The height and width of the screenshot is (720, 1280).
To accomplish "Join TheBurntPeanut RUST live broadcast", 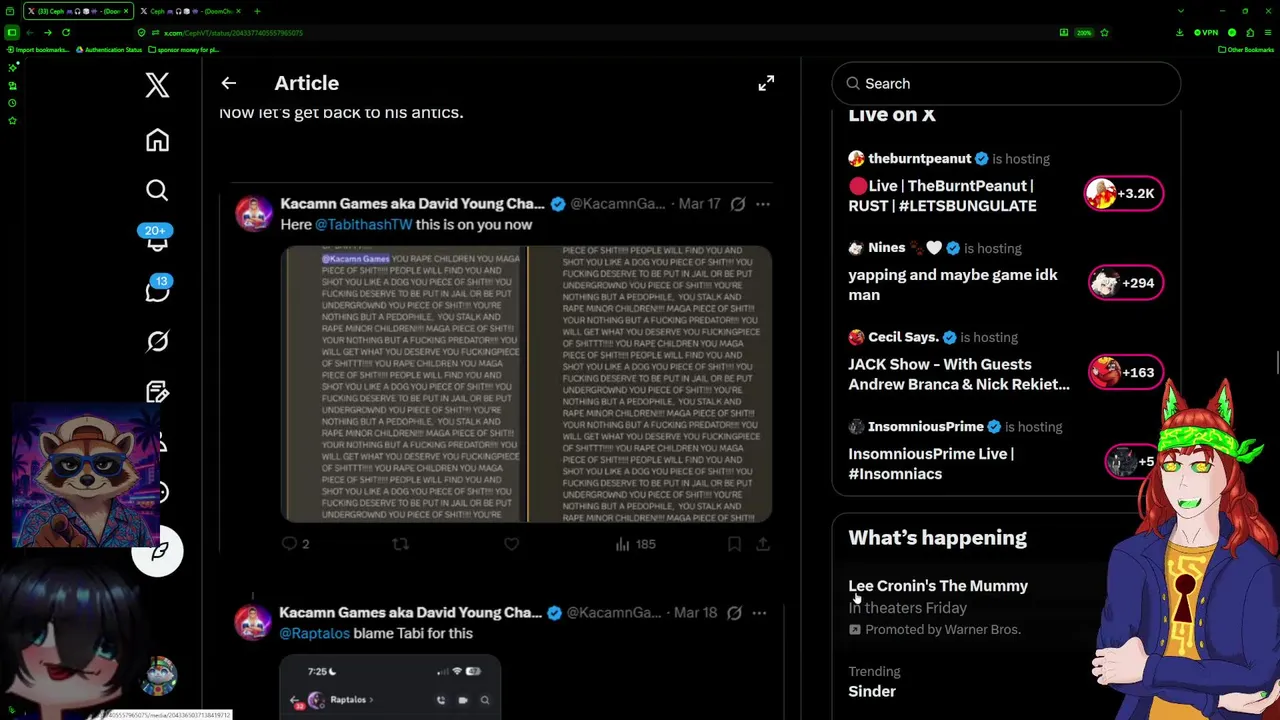I will click(942, 196).
